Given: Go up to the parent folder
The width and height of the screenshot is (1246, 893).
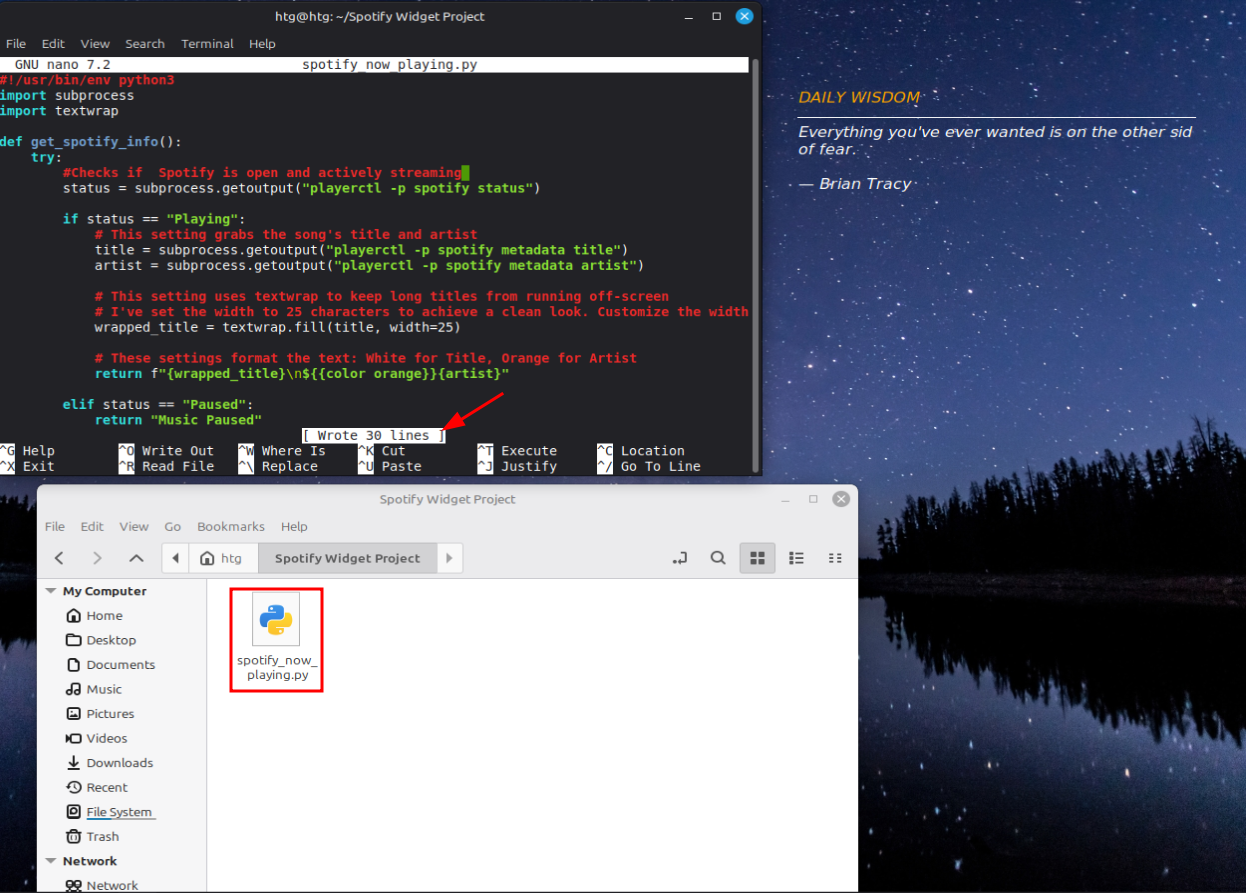Looking at the screenshot, I should [137, 558].
